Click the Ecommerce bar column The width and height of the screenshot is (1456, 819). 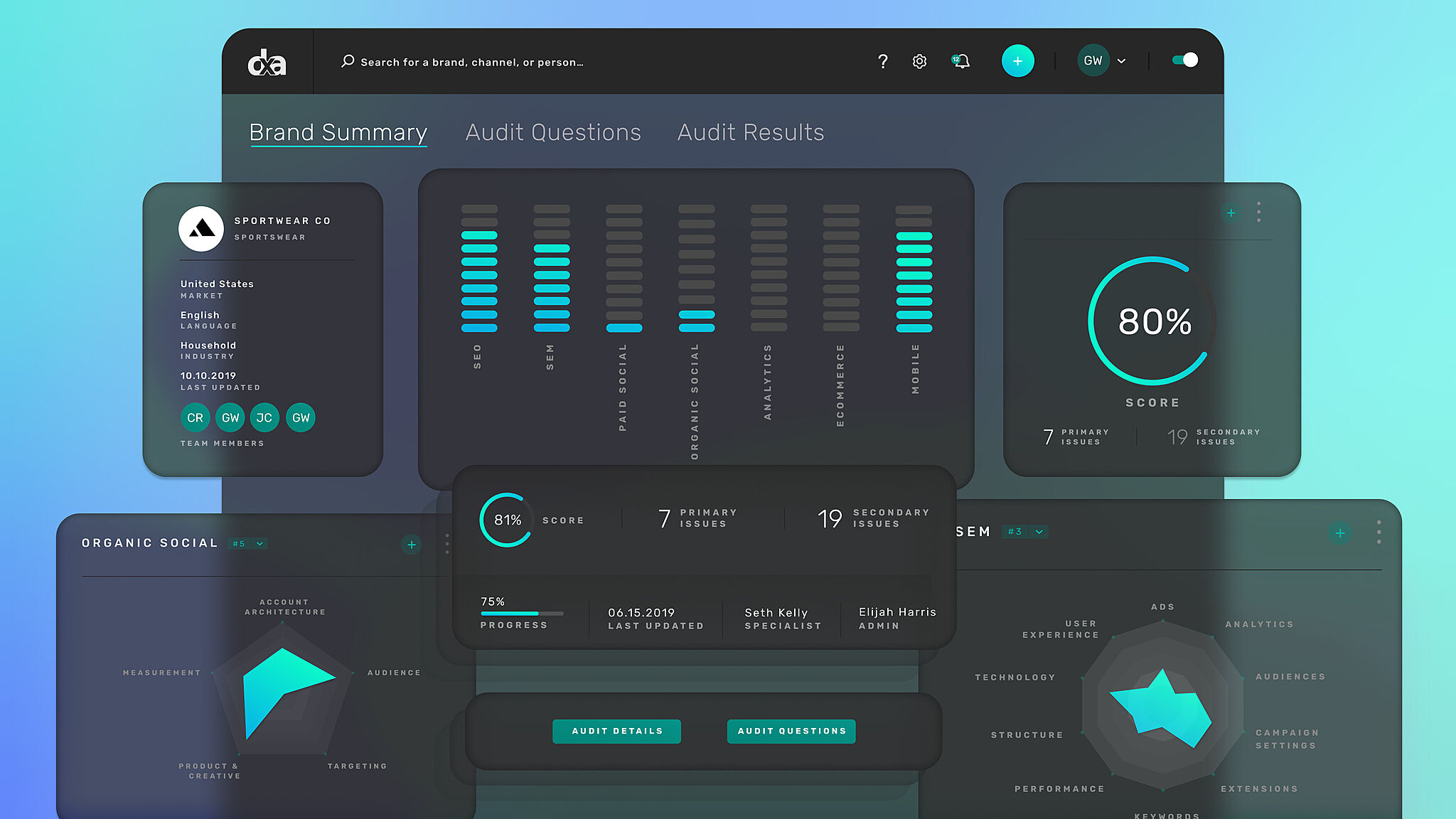(x=842, y=269)
